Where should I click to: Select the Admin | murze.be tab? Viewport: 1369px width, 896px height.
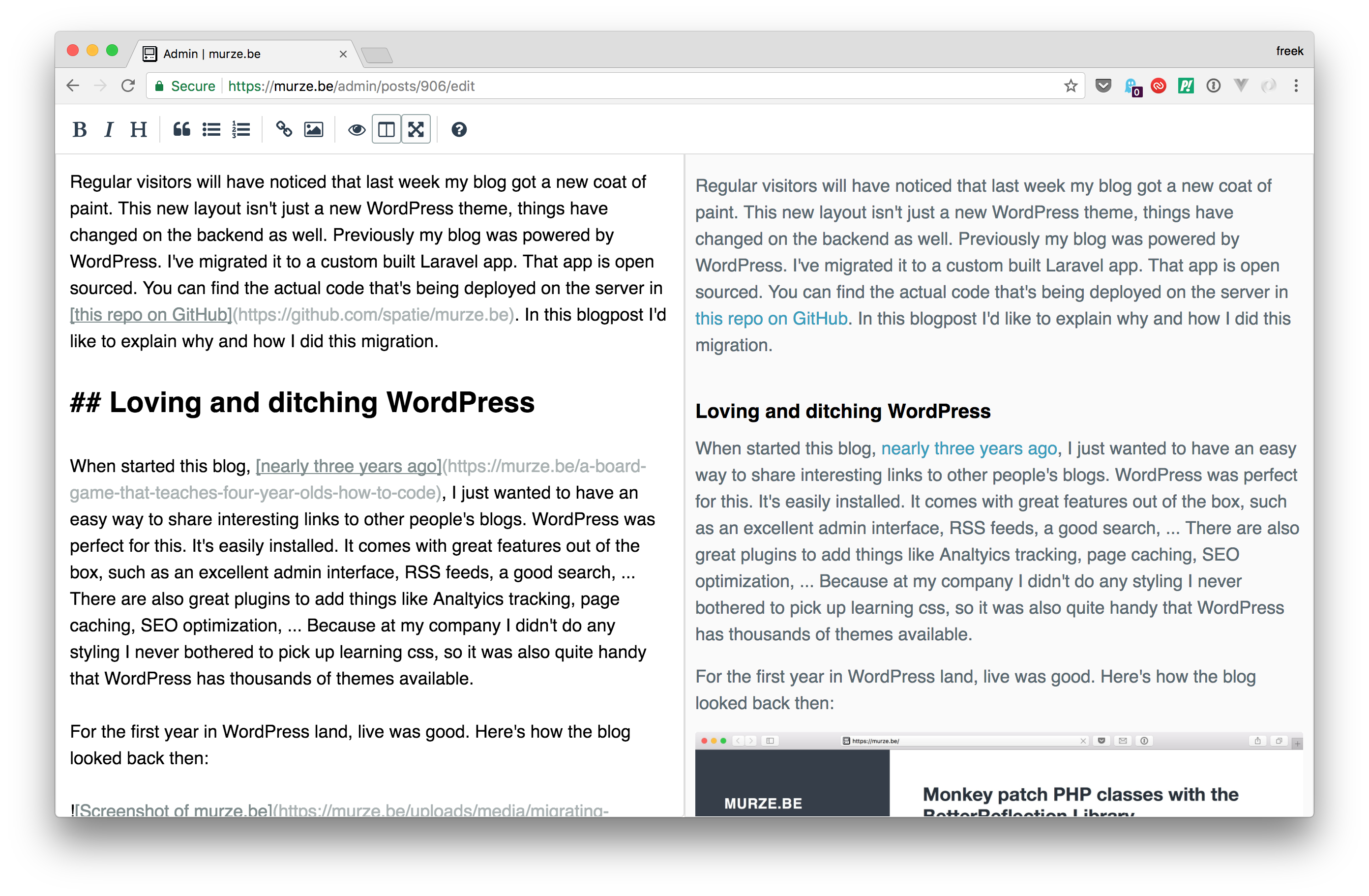pyautogui.click(x=244, y=54)
